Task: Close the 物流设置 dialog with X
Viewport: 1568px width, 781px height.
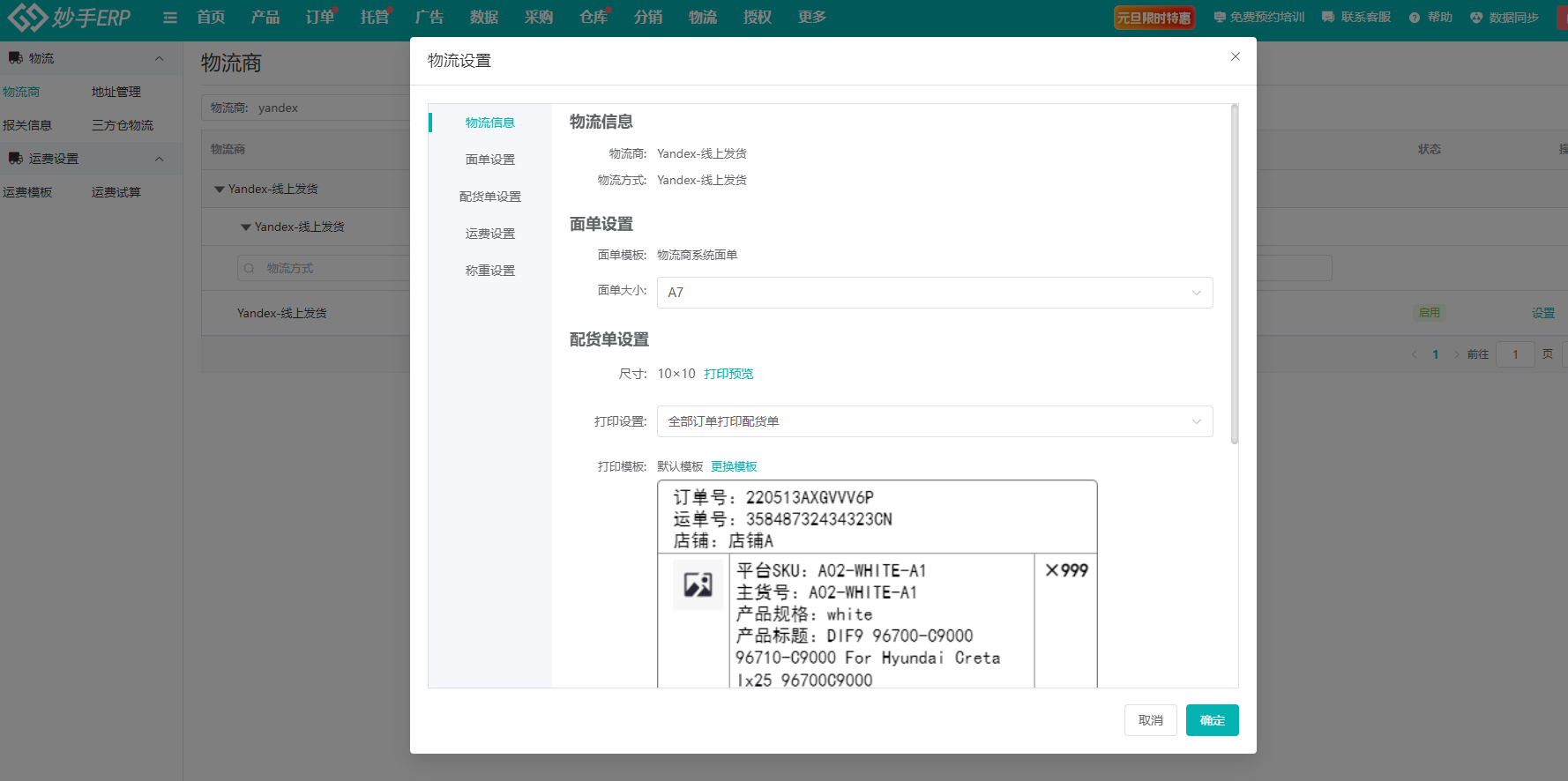Action: coord(1235,56)
